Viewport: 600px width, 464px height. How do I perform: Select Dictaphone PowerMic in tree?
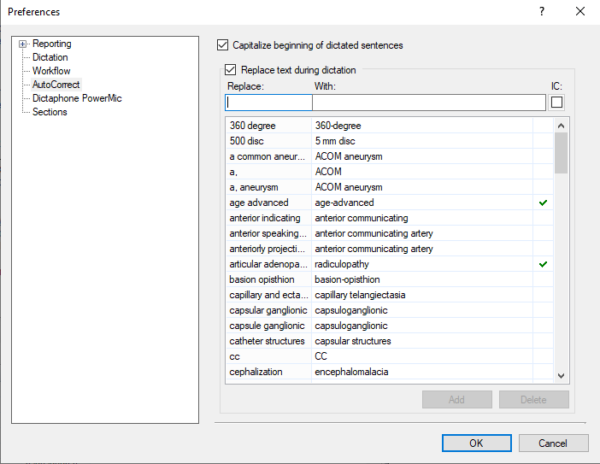pyautogui.click(x=73, y=99)
